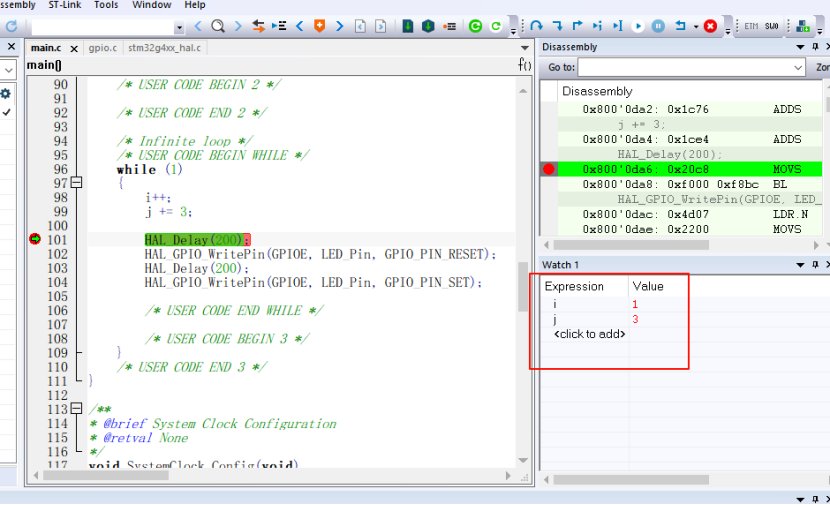
Task: Click the Step Over debug icon
Action: 537,26
